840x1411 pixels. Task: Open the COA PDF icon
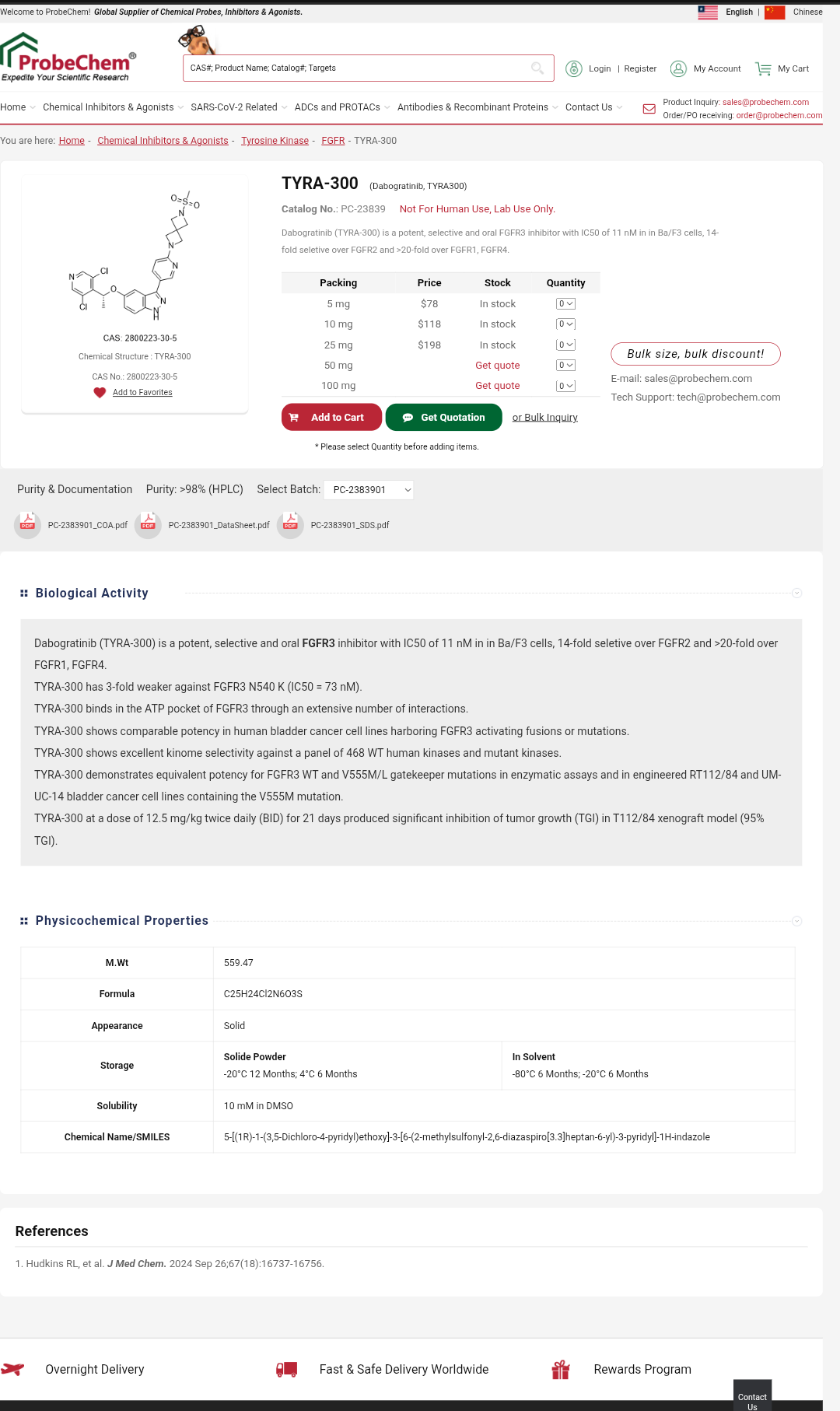(28, 525)
